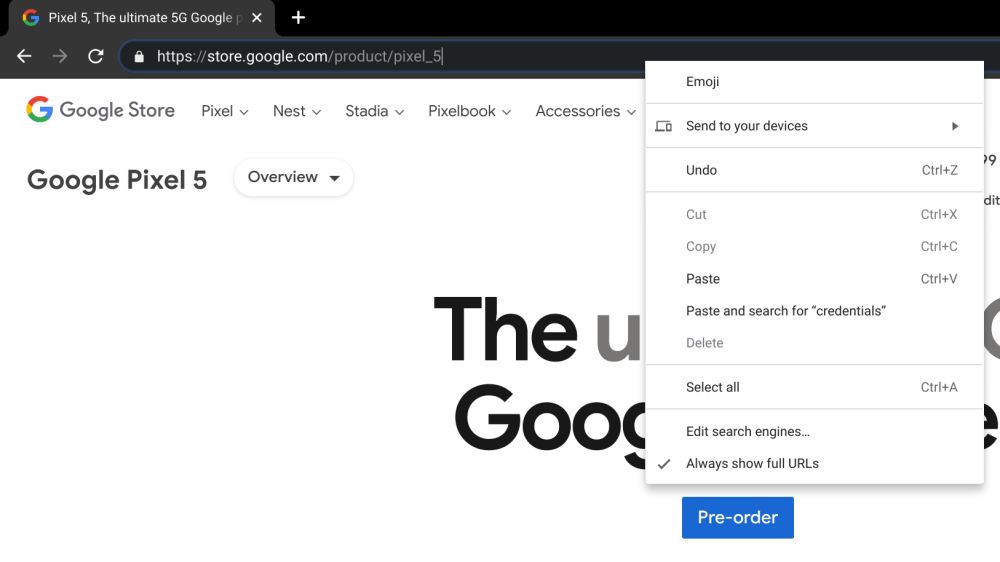Toggle Always show full URLs option
The image size is (1000, 562).
pos(752,464)
